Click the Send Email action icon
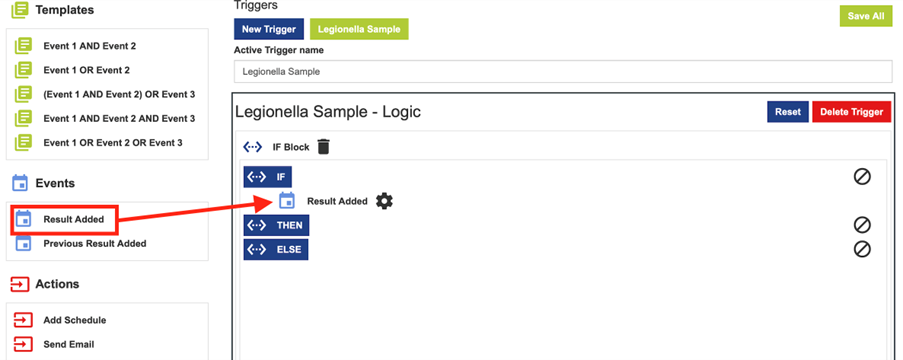903x360 pixels. point(22,344)
